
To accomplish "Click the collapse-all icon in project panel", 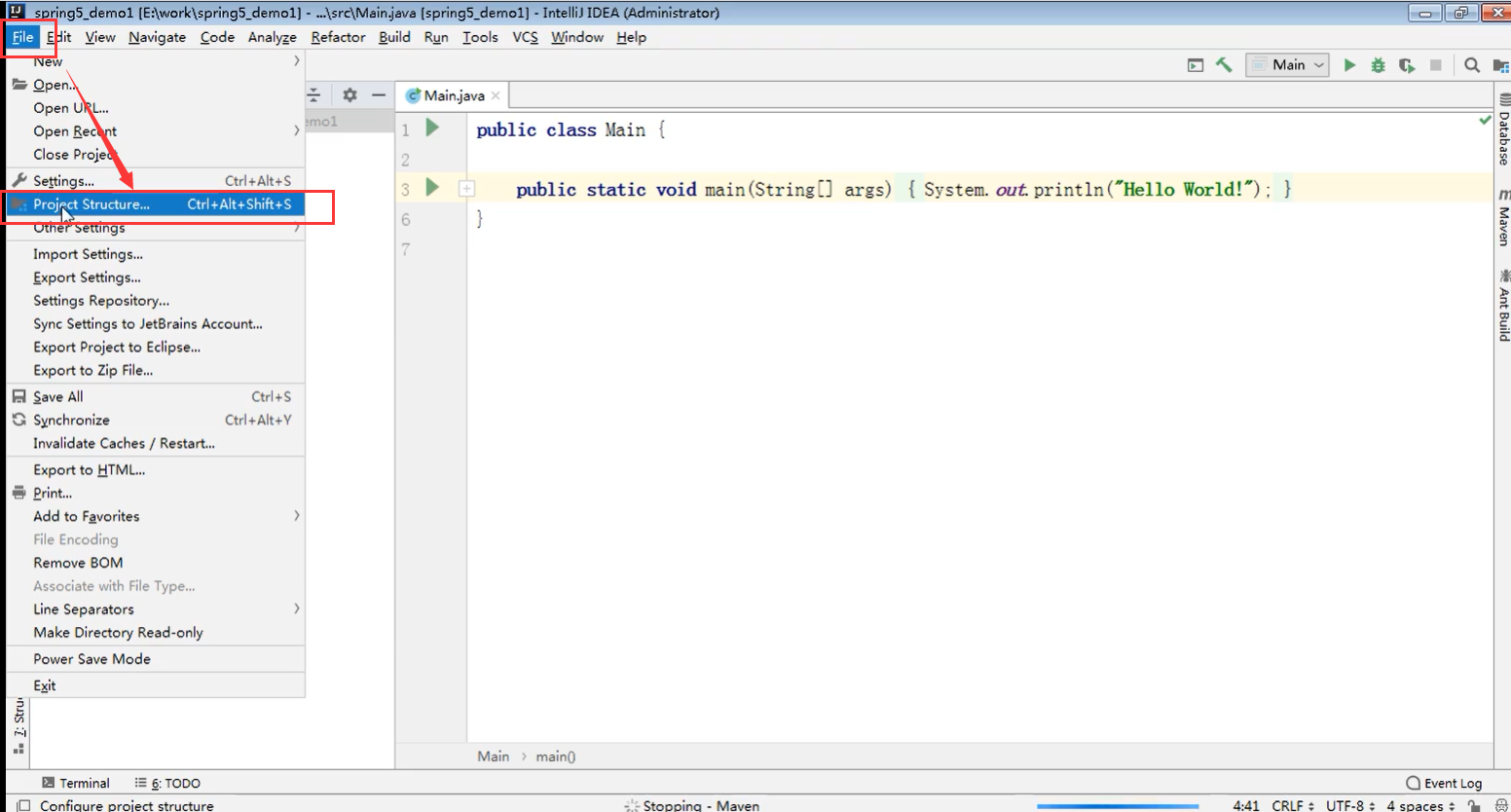I will click(x=313, y=94).
